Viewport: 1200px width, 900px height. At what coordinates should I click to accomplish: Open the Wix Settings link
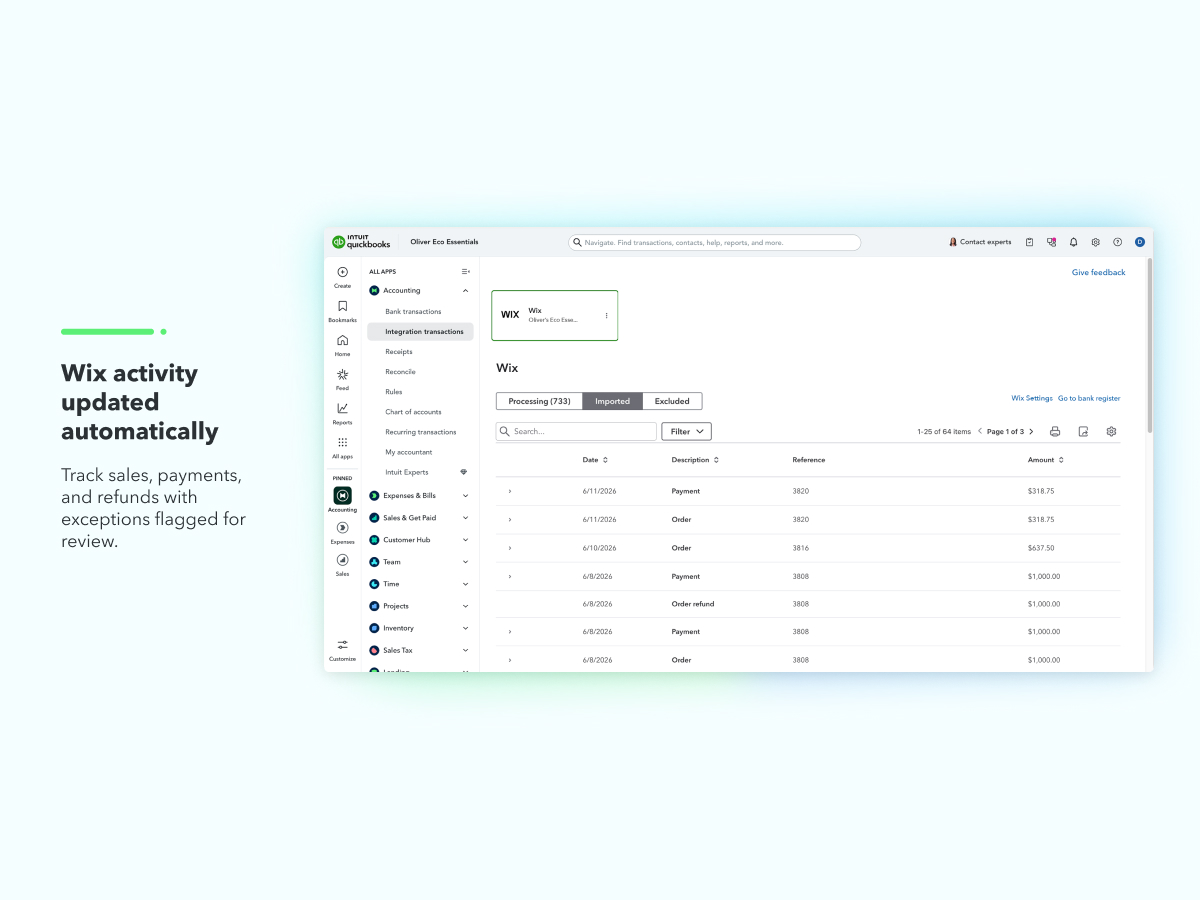(1032, 398)
